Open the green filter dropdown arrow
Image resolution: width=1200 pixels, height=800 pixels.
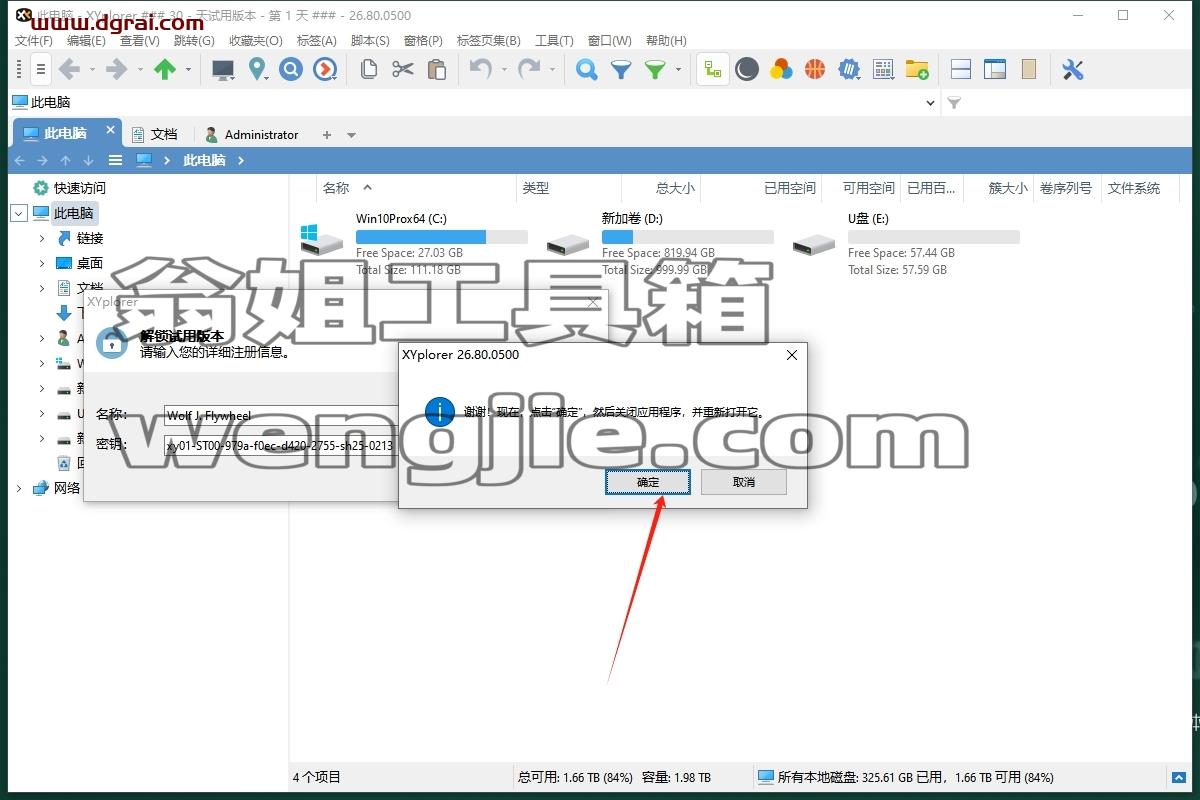tap(678, 69)
